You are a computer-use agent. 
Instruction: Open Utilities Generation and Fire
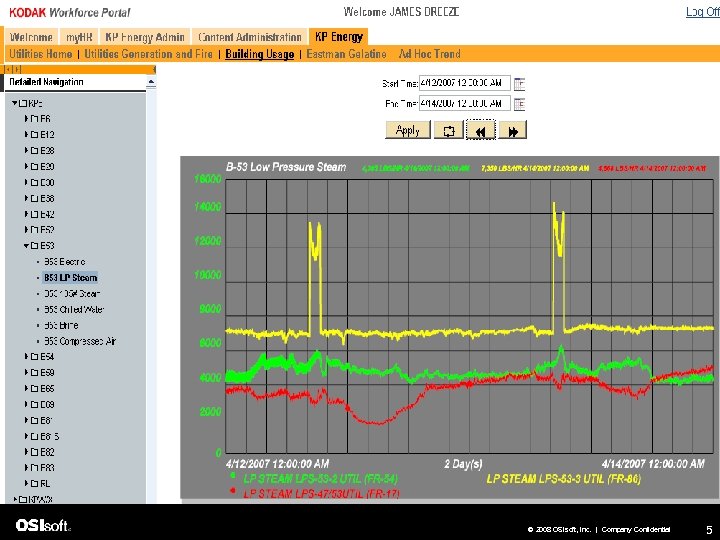(x=148, y=54)
